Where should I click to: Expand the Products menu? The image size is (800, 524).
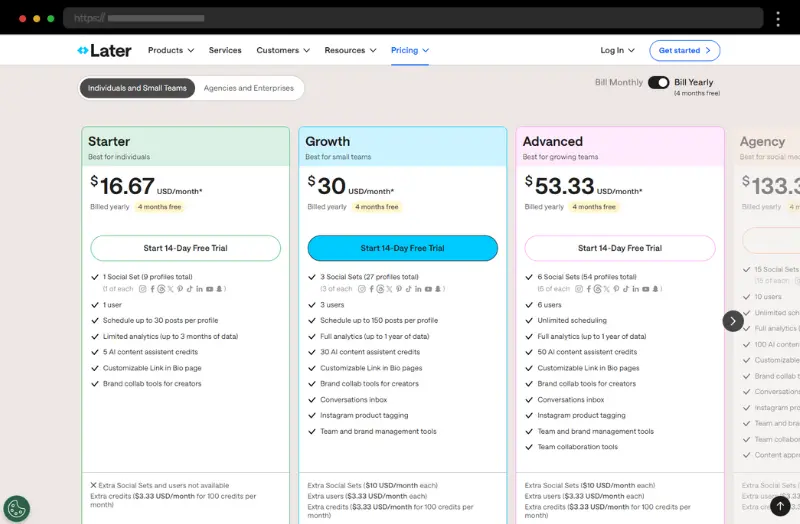tap(171, 50)
